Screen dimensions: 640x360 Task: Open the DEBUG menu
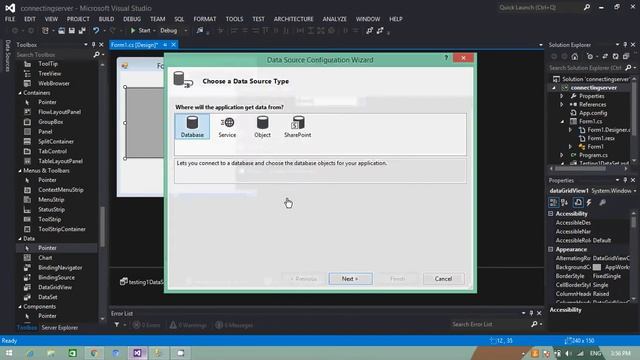tap(132, 19)
